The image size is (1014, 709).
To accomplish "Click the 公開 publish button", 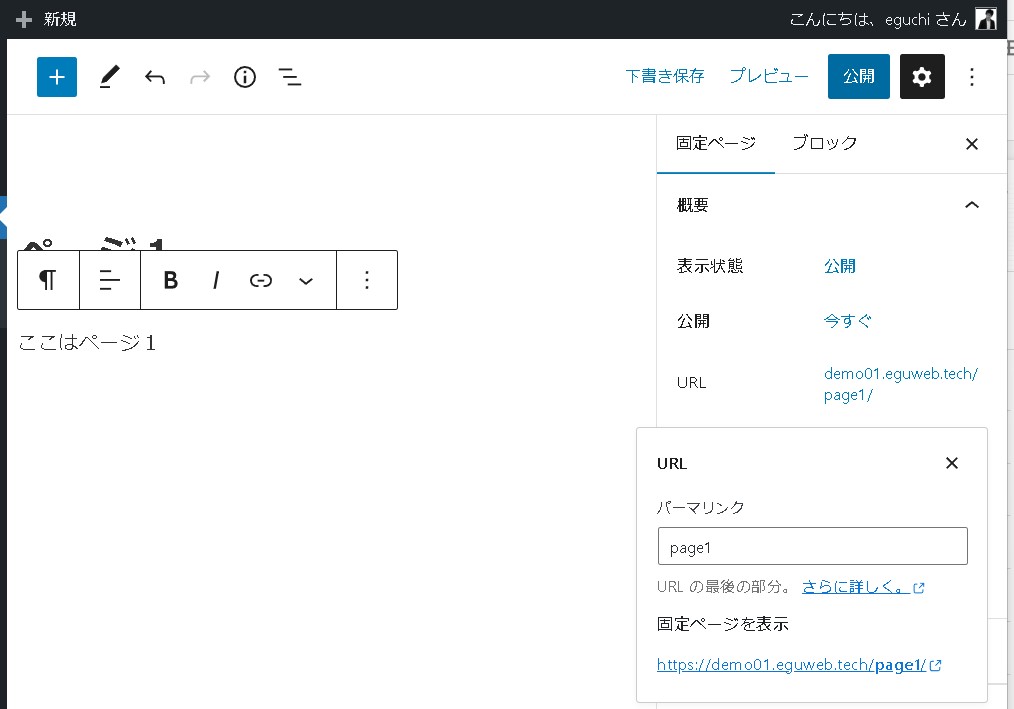I will (x=858, y=77).
